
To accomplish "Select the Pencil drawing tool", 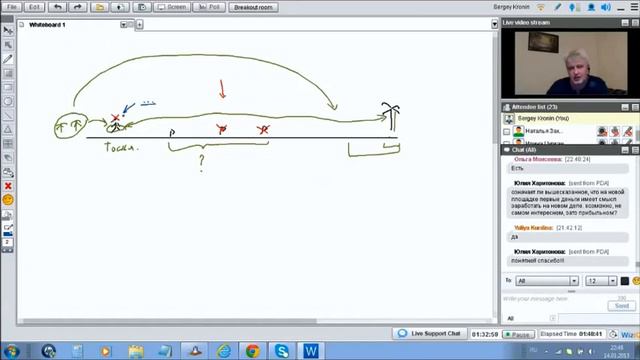I will (8, 59).
